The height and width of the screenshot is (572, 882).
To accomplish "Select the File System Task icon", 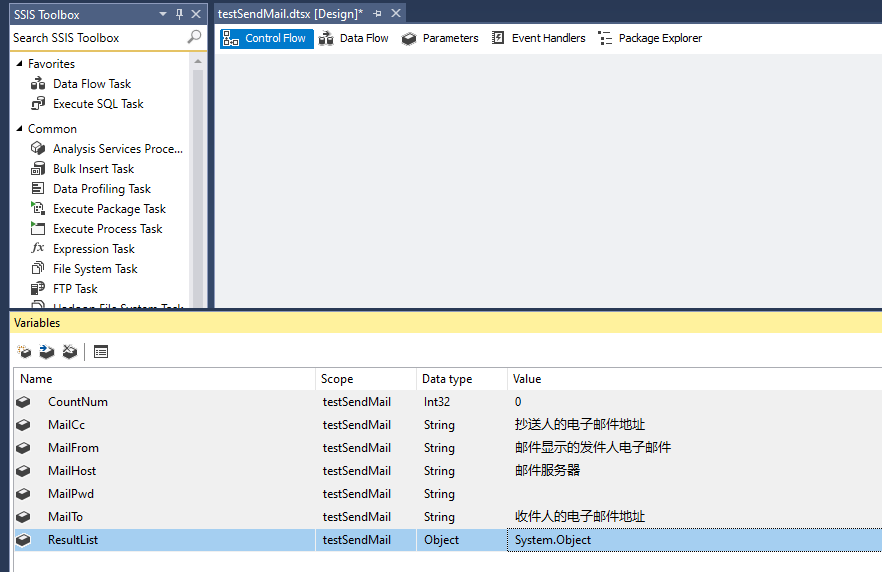I will point(38,268).
